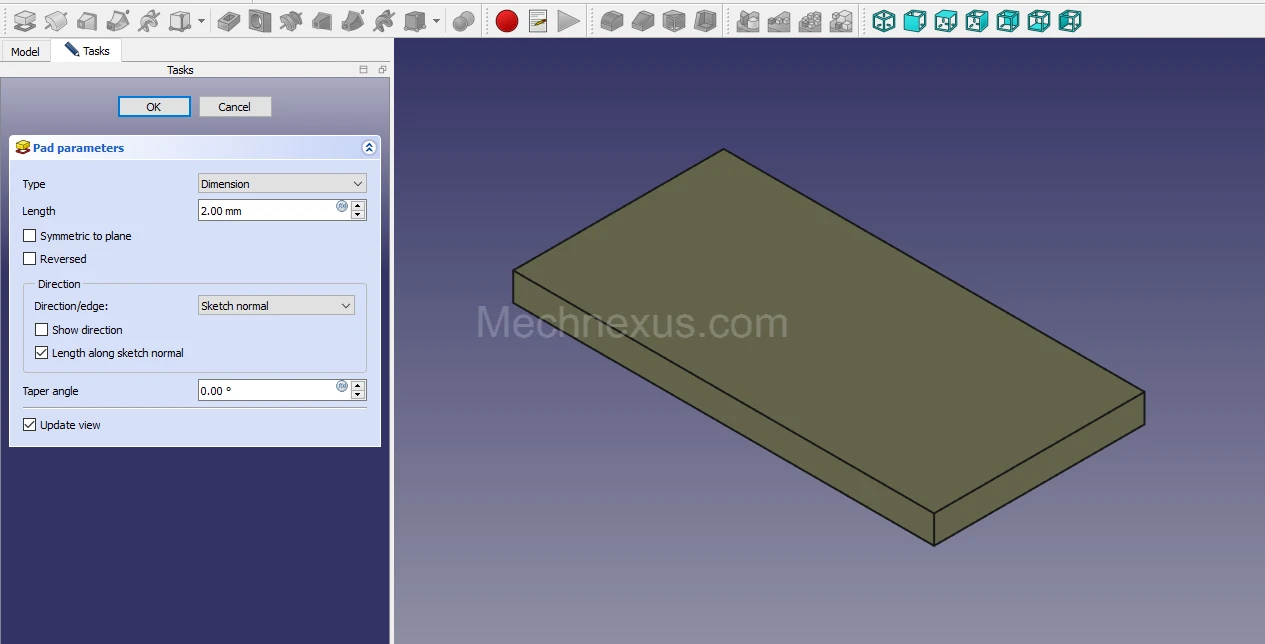Decrease Taper angle with down stepper
1265x644 pixels.
pos(358,395)
